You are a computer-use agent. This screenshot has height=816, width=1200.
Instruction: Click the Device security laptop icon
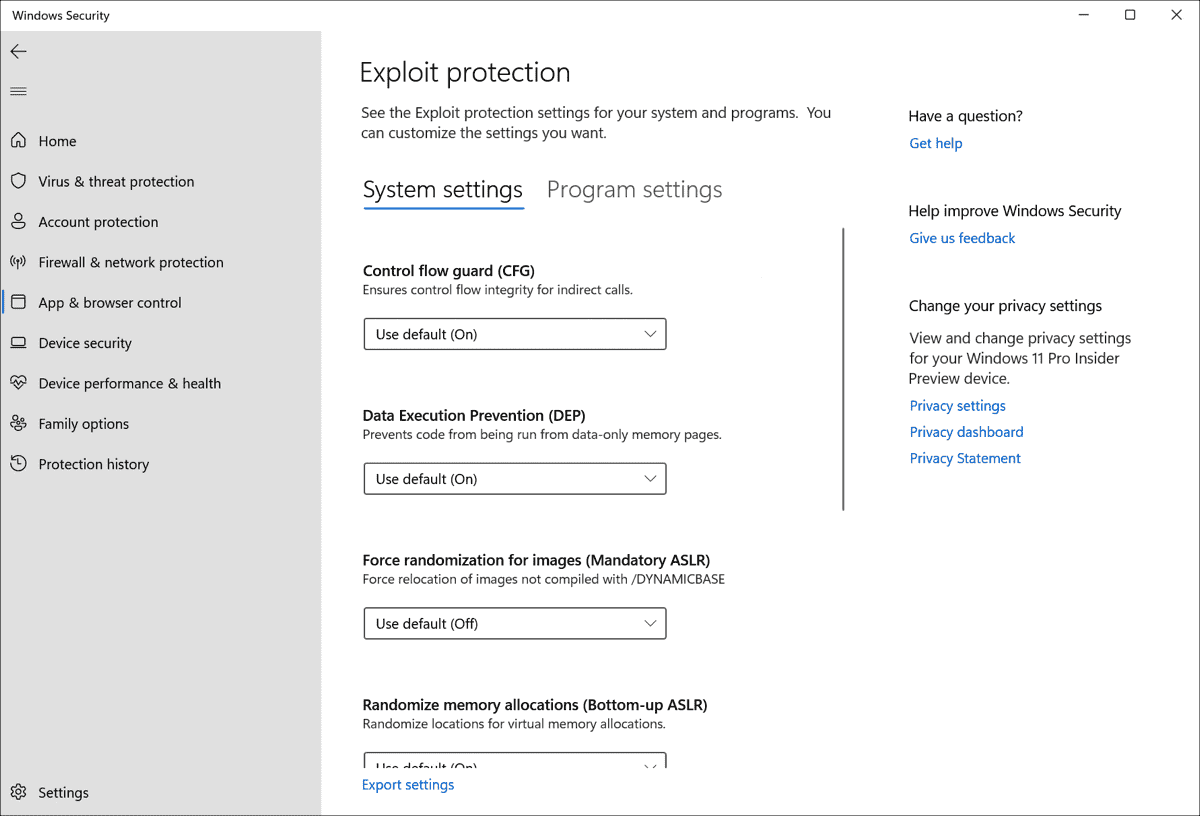tap(18, 343)
